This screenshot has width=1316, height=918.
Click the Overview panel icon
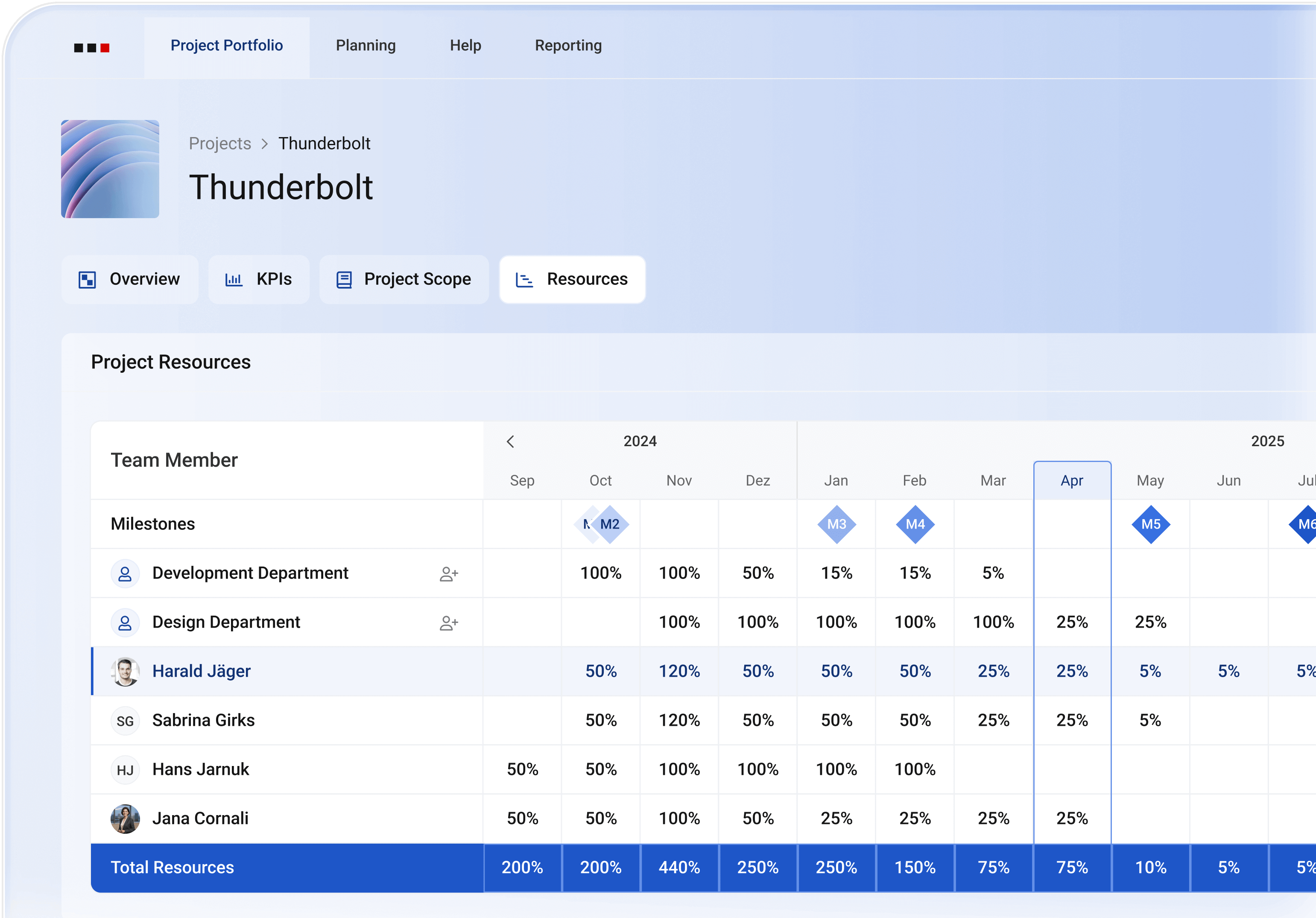[87, 280]
